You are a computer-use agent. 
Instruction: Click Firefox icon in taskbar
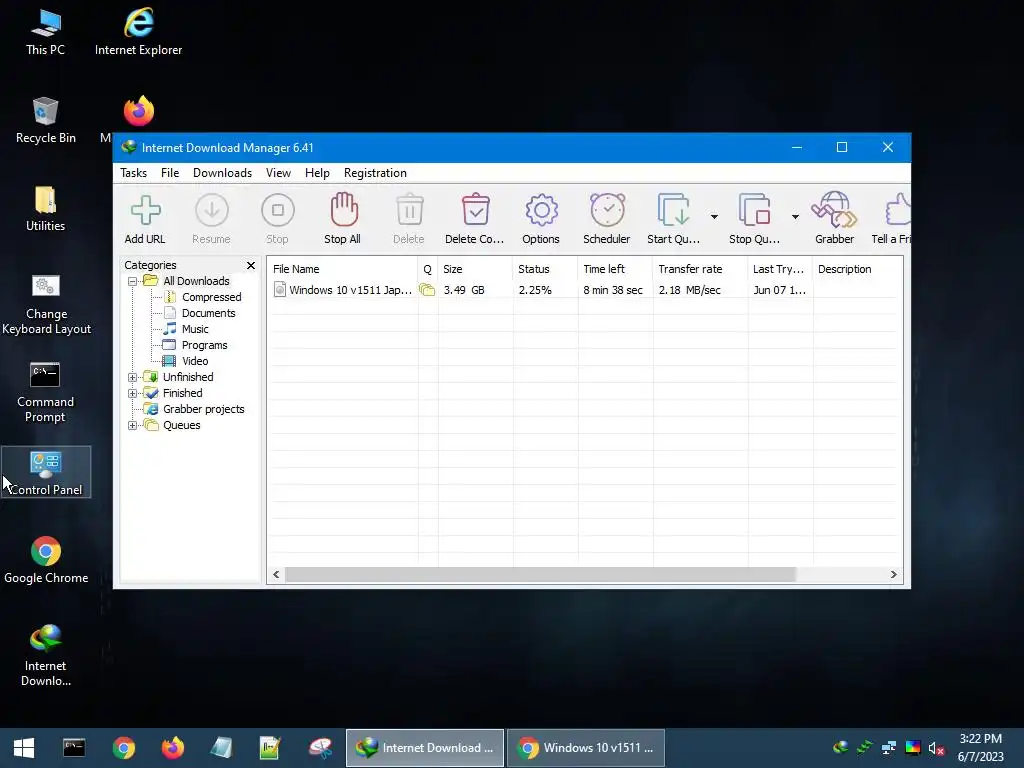coord(173,748)
